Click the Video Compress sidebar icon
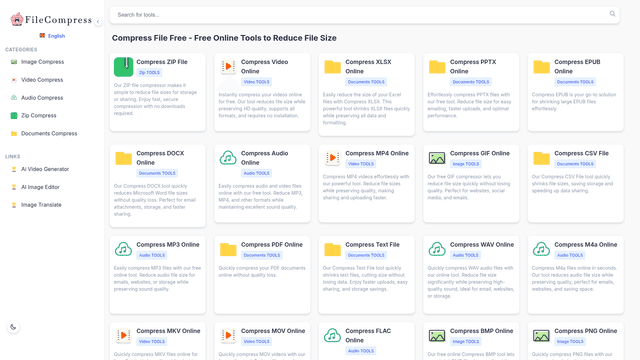Image resolution: width=640 pixels, height=360 pixels. (x=14, y=80)
